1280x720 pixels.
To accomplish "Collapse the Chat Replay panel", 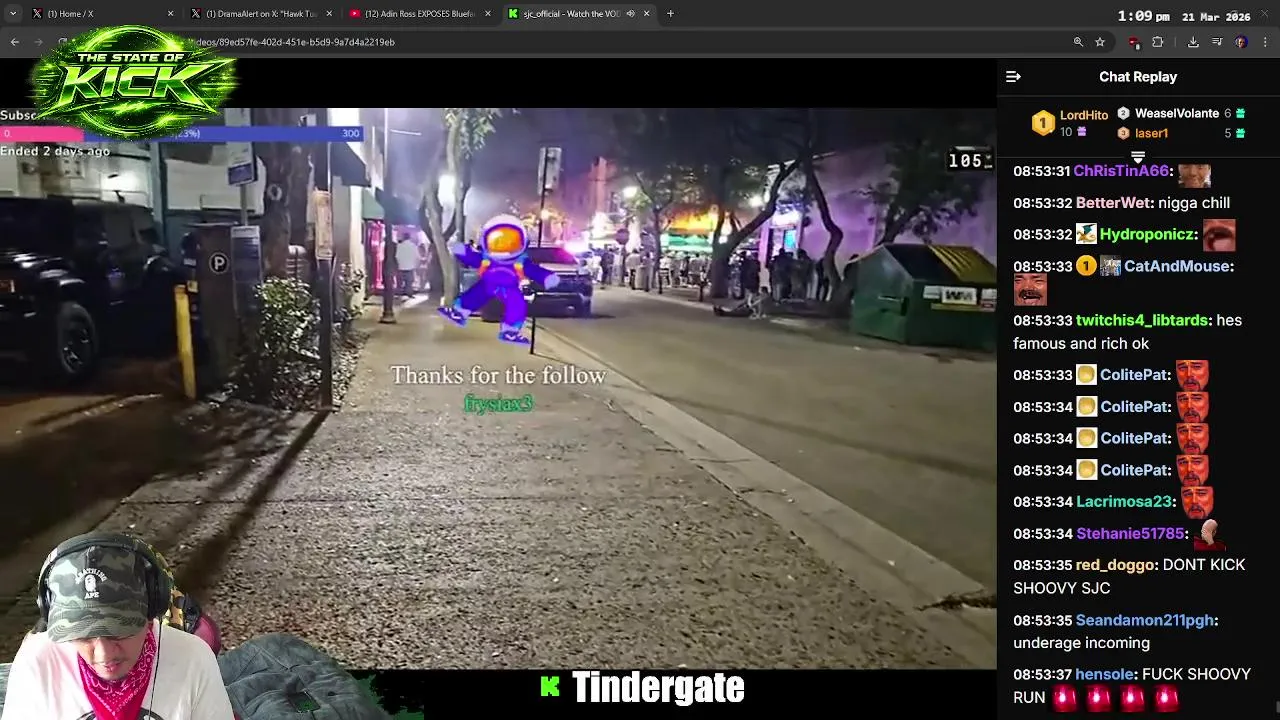I will [x=1013, y=77].
